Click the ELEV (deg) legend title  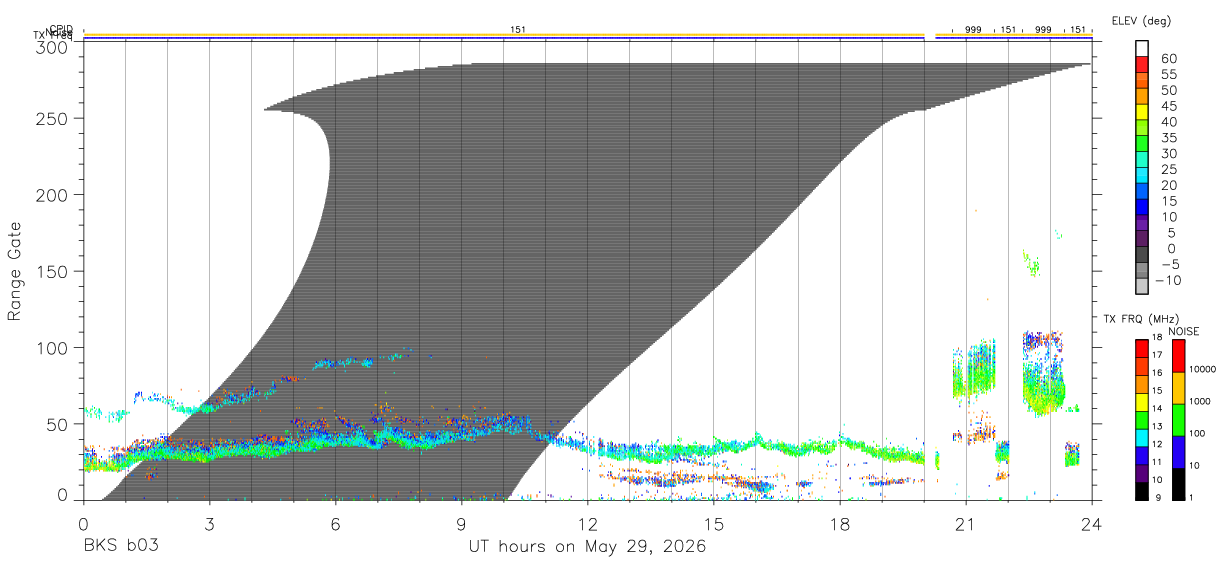1142,20
